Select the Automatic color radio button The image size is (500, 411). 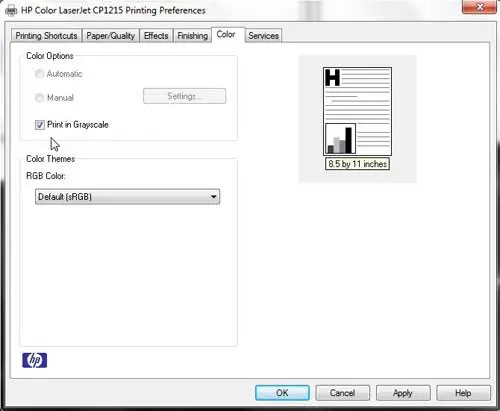(x=39, y=74)
